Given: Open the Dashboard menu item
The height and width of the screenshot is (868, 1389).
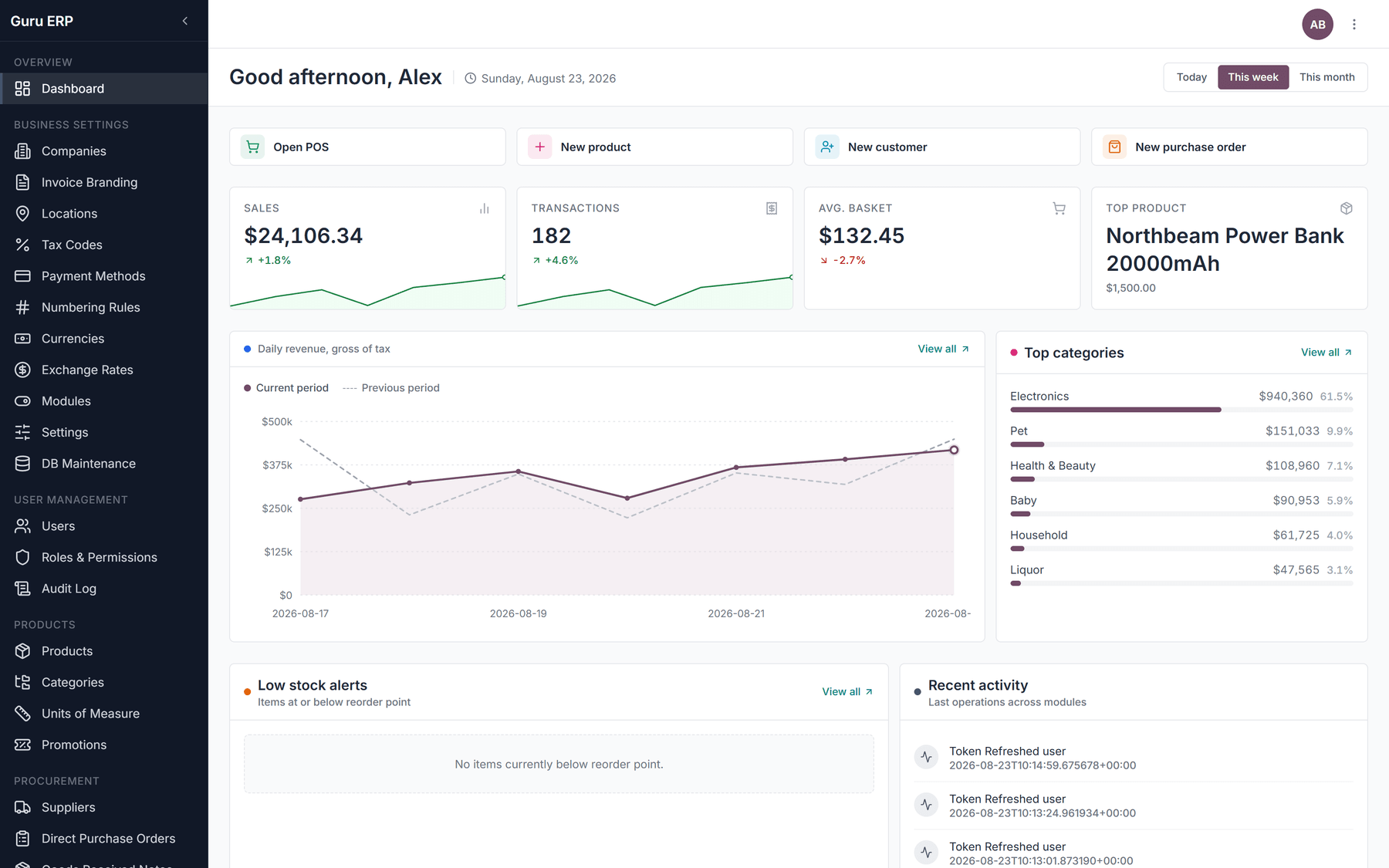Looking at the screenshot, I should tap(104, 89).
